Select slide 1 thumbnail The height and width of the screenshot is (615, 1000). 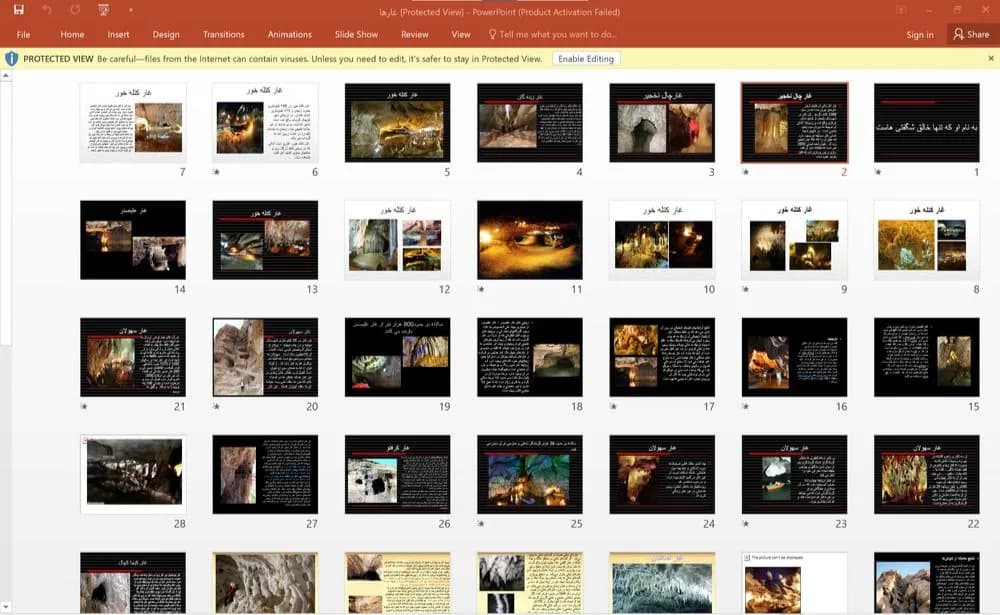927,122
